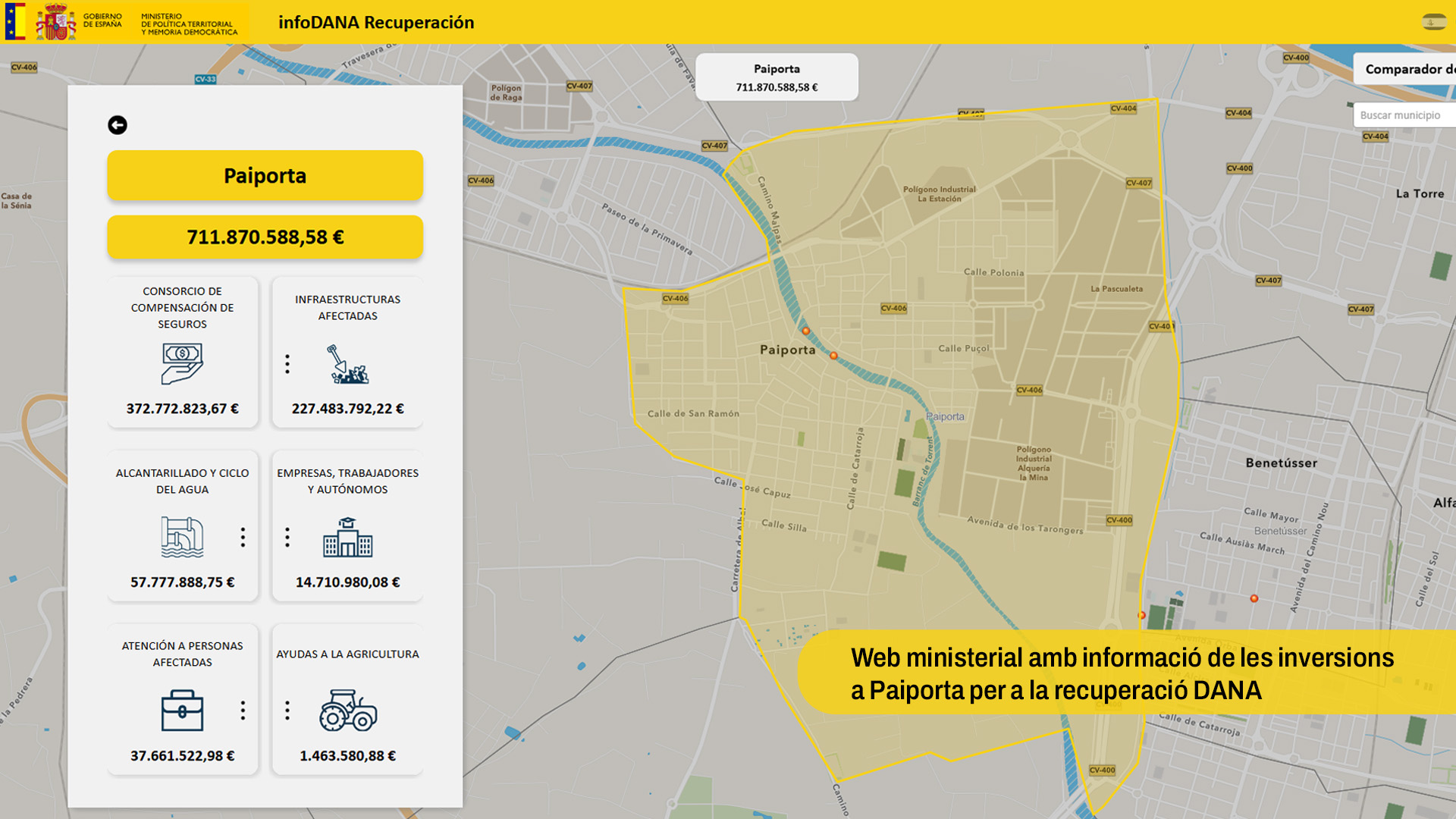Viewport: 1456px width, 819px height.
Task: Expand options for Empresas, Trabajadores y Autónomos
Action: pyautogui.click(x=287, y=537)
